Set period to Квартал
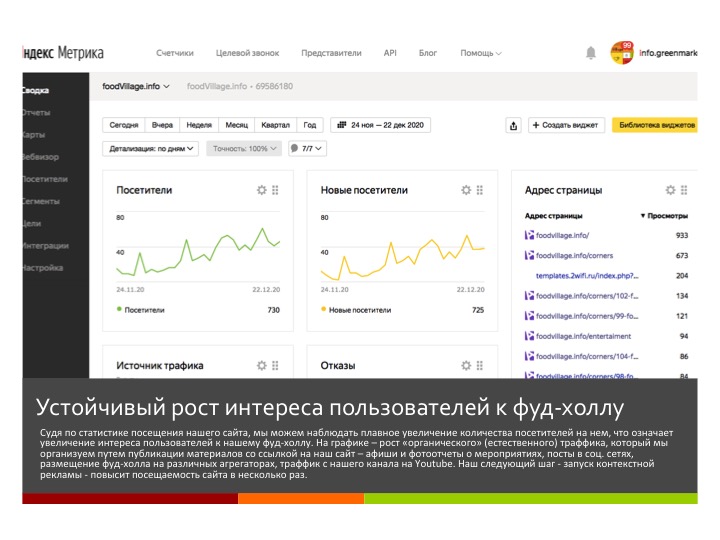720x540 pixels. [x=275, y=125]
